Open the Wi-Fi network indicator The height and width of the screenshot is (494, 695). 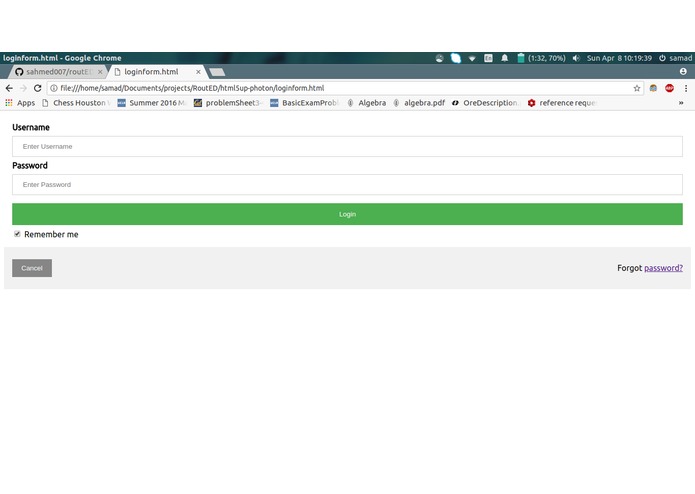click(472, 58)
